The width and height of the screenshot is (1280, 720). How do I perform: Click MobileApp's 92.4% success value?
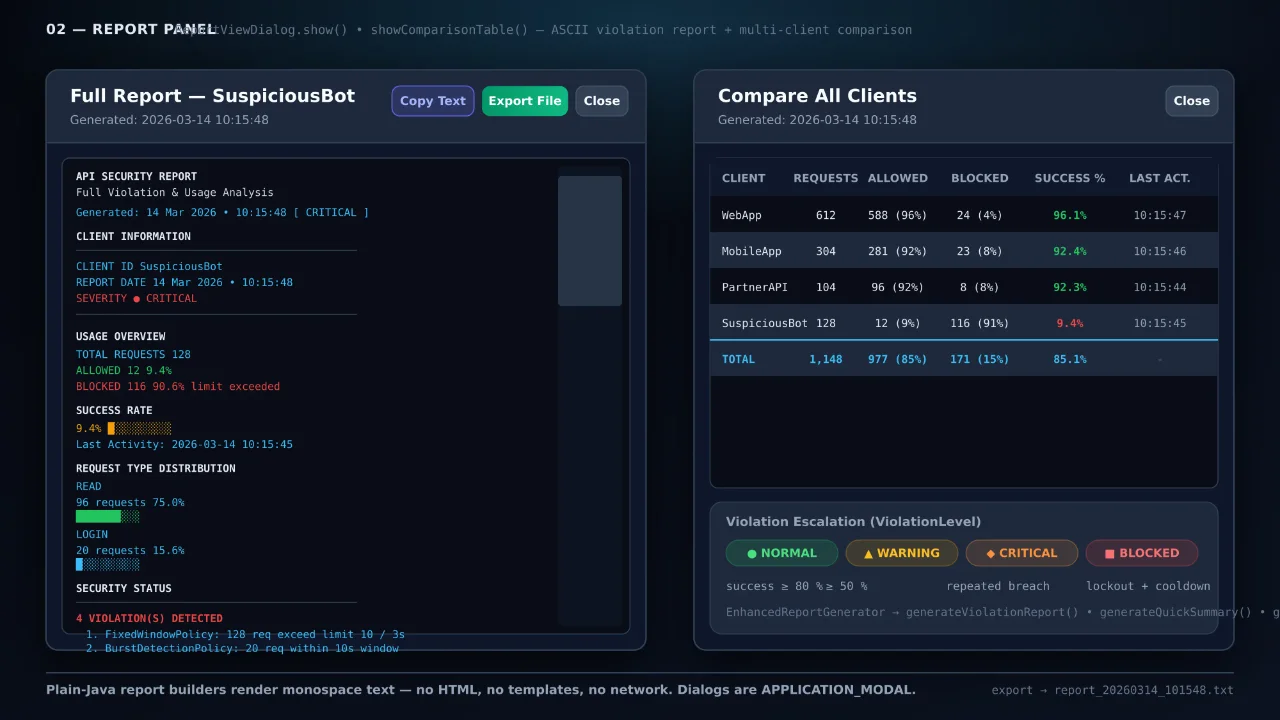pos(1070,251)
